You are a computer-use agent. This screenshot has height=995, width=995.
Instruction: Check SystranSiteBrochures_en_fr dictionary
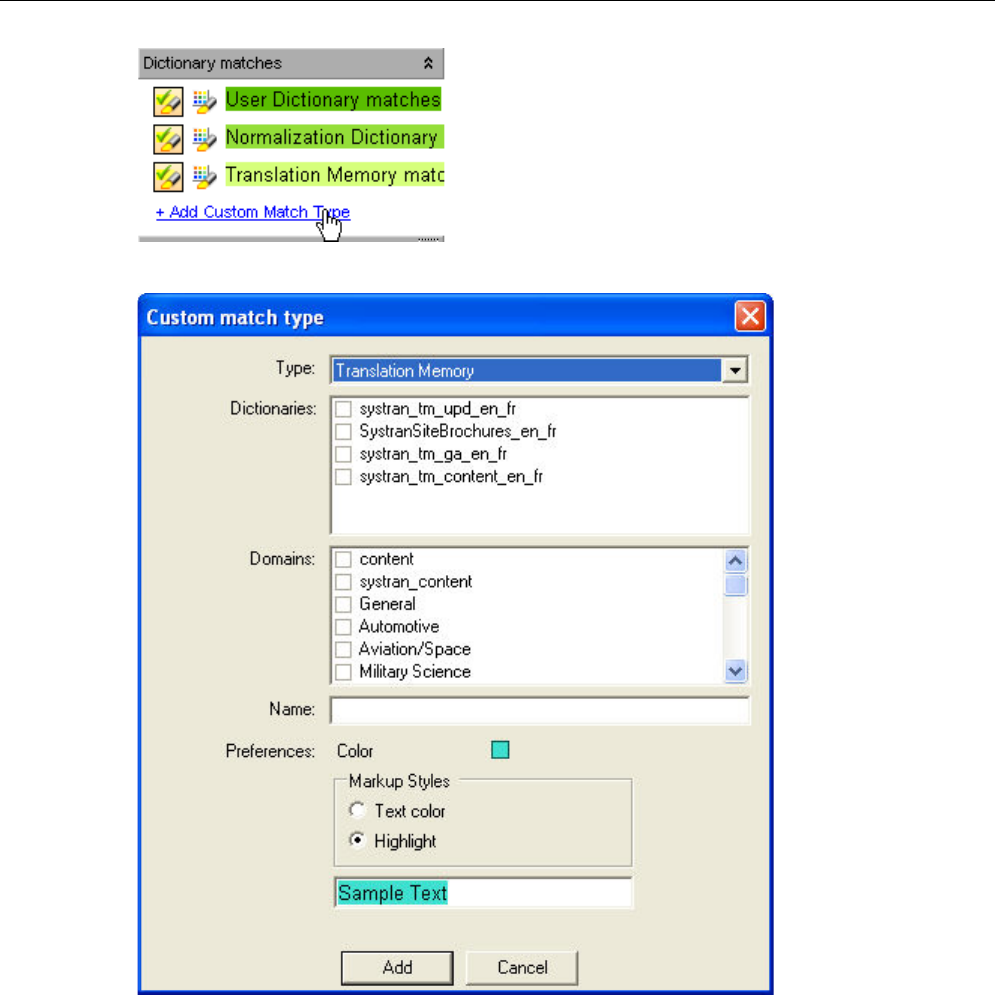(343, 432)
